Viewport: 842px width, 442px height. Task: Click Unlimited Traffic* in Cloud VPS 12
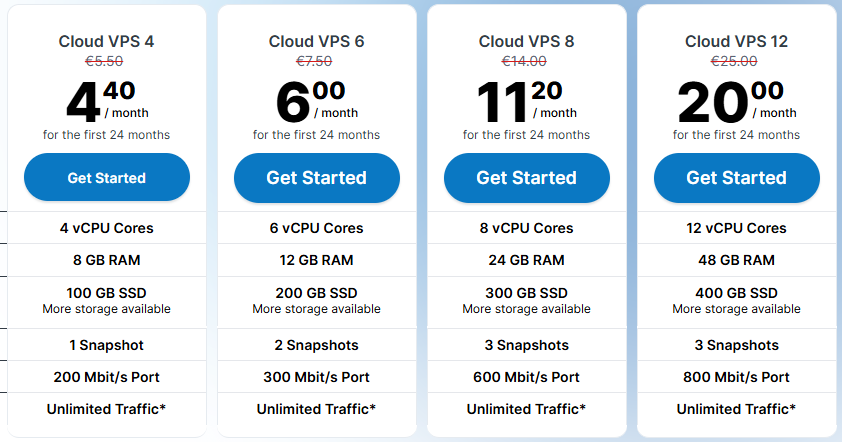tap(736, 409)
